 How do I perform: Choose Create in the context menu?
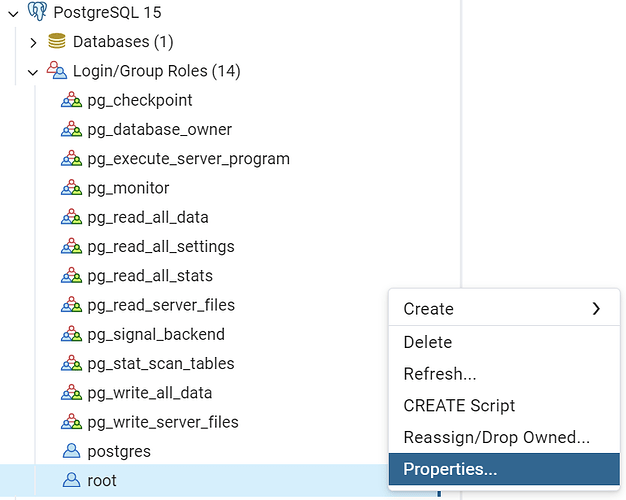pyautogui.click(x=504, y=309)
